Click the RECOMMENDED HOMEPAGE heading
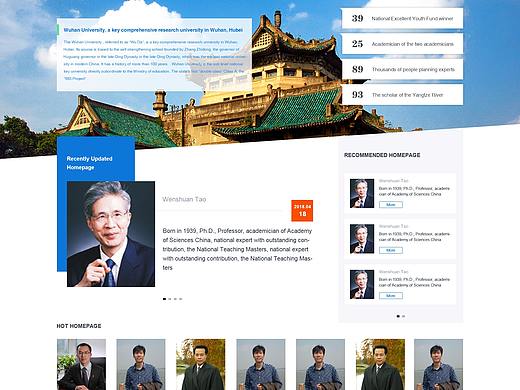 click(382, 155)
